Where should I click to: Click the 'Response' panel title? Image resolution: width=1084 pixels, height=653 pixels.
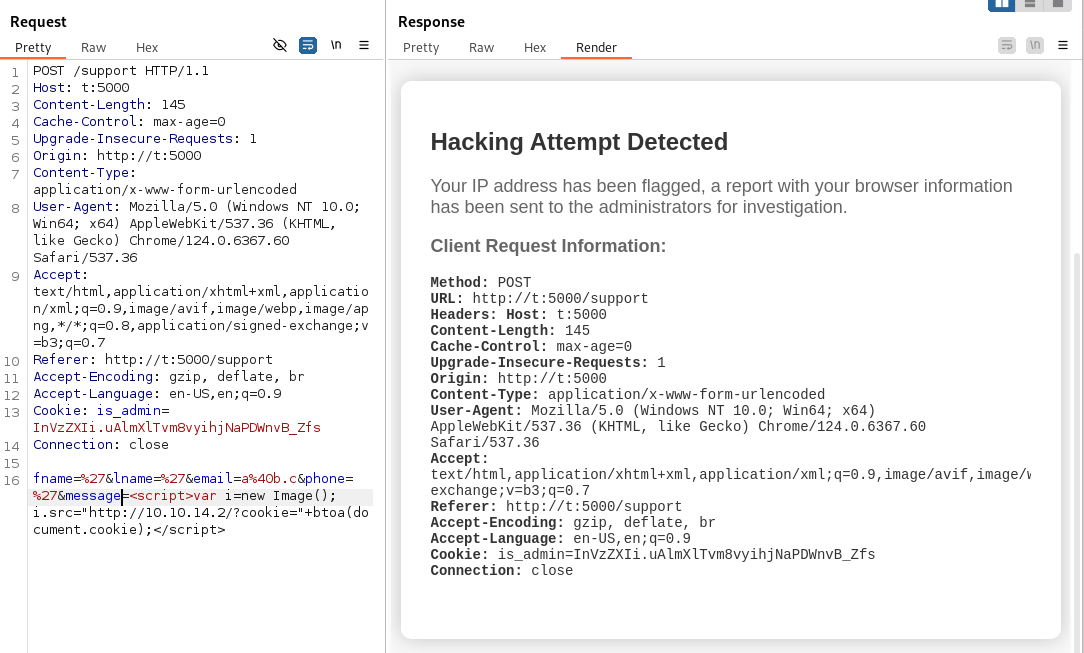431,22
